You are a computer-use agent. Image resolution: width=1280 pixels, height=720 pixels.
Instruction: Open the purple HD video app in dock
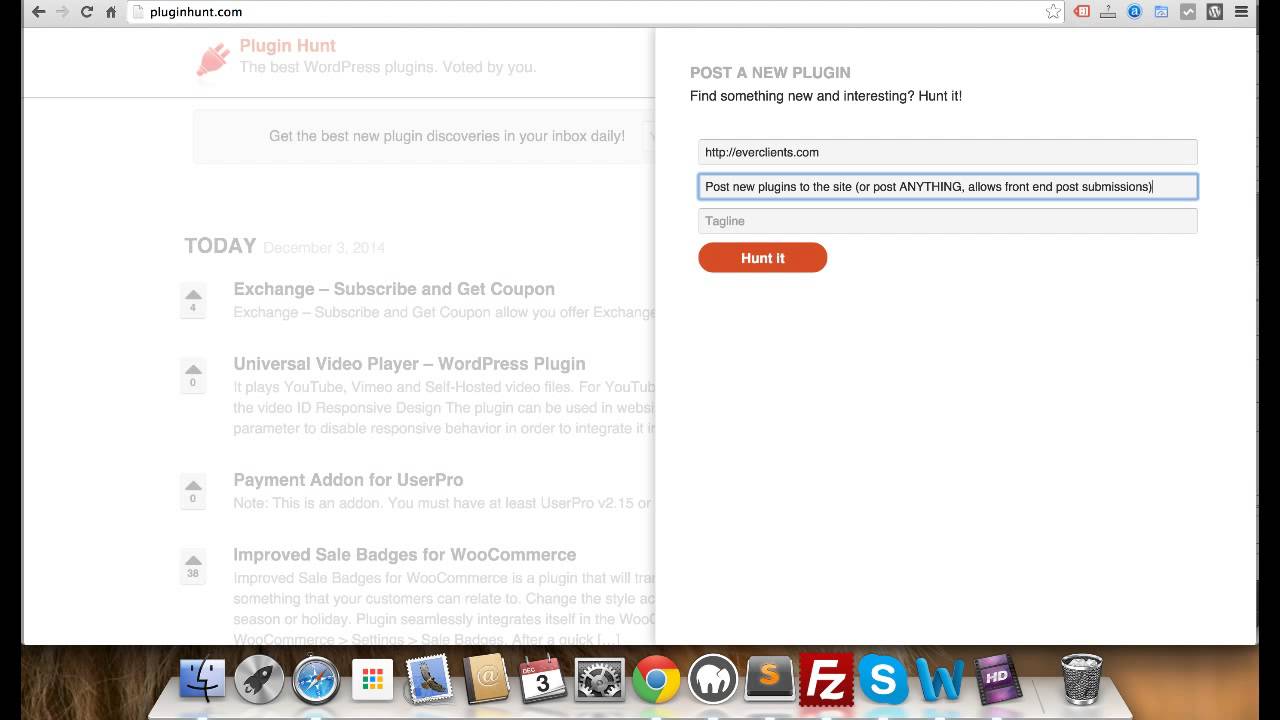pos(997,681)
